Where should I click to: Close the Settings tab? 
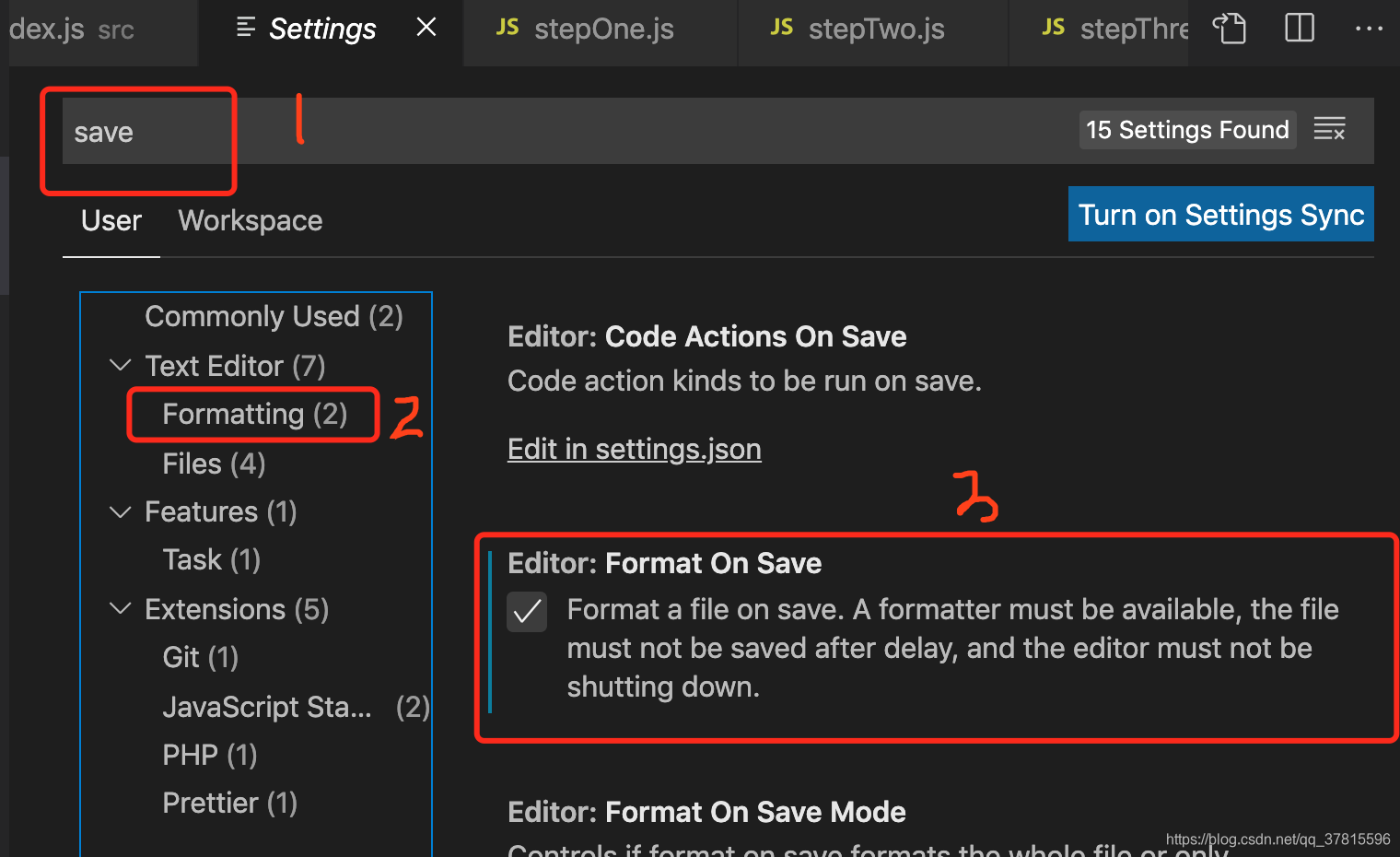click(x=426, y=28)
